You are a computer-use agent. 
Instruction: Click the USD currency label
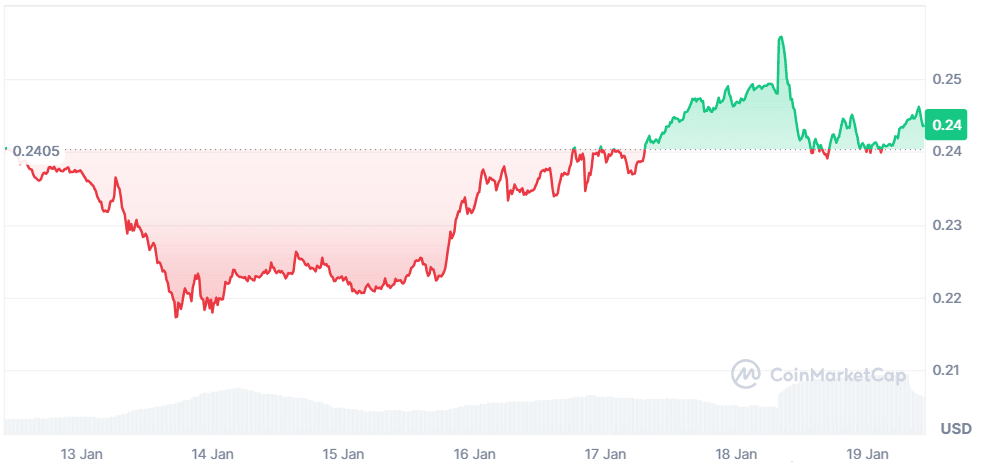click(x=955, y=429)
